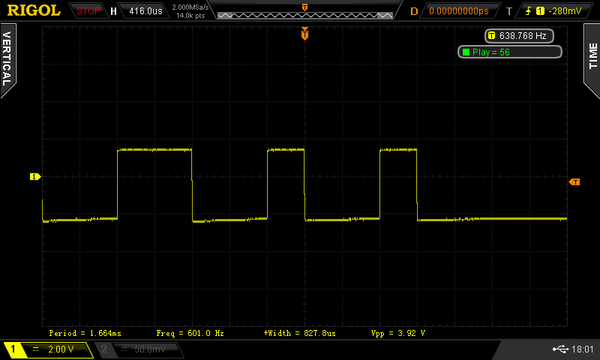This screenshot has height=360, width=600.
Task: Click the USB connection icon
Action: pyautogui.click(x=560, y=349)
